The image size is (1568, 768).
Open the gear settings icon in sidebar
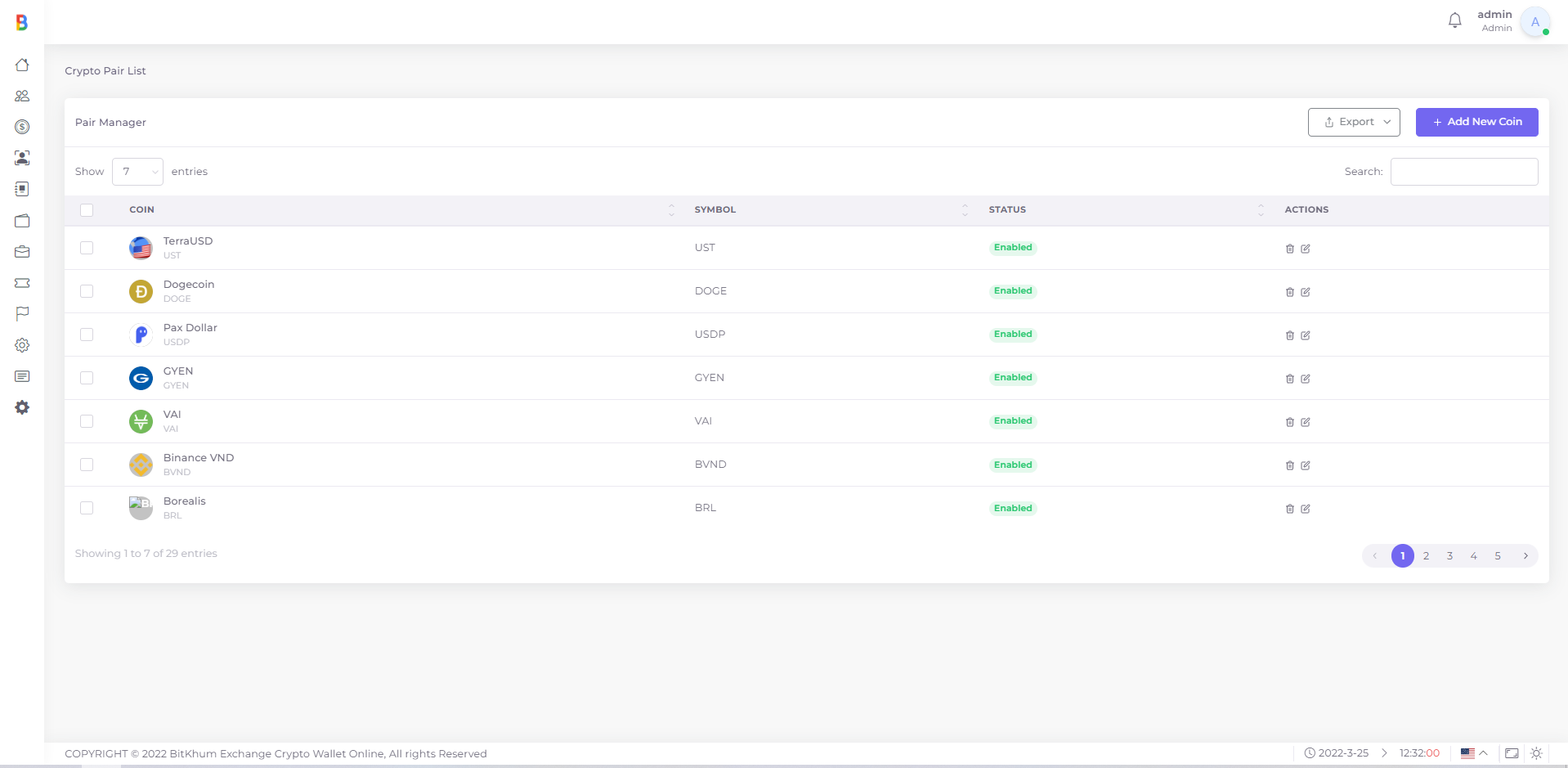pyautogui.click(x=22, y=345)
